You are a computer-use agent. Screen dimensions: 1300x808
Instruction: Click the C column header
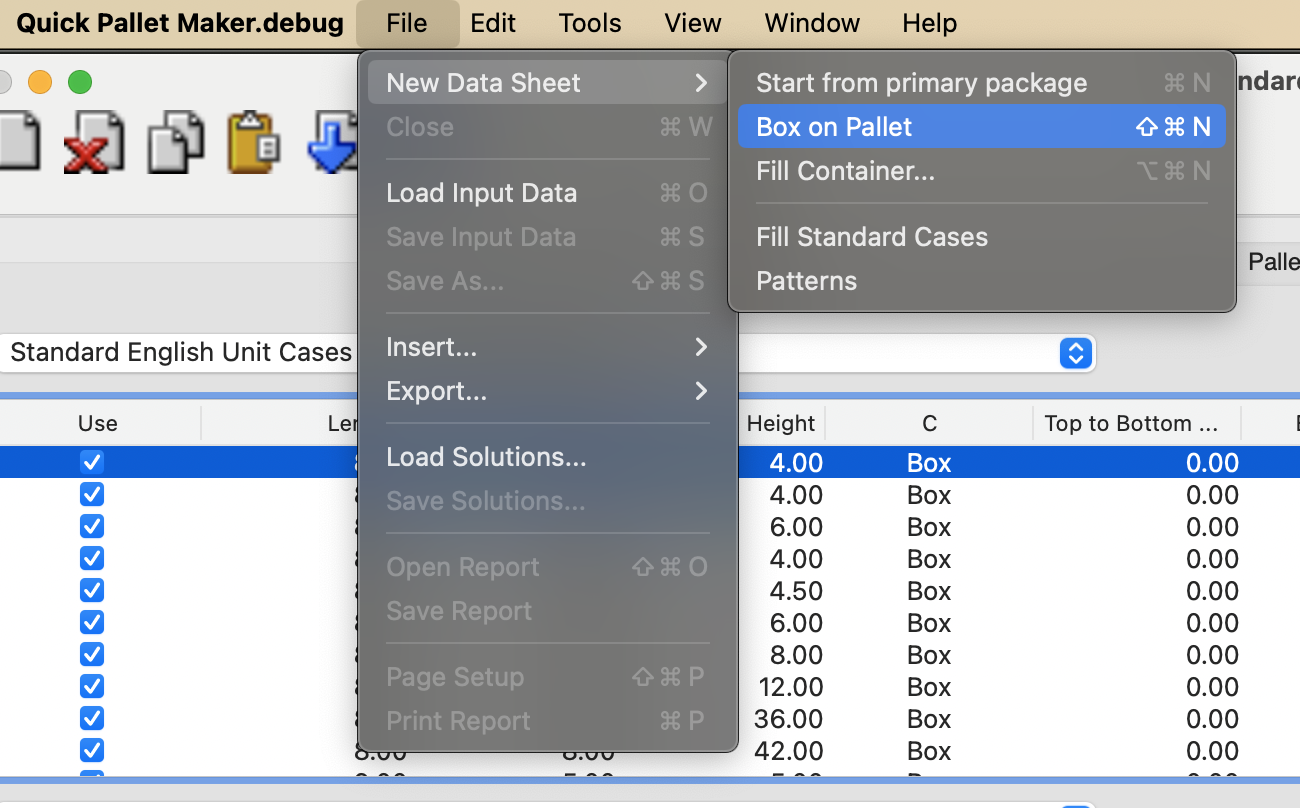tap(929, 423)
